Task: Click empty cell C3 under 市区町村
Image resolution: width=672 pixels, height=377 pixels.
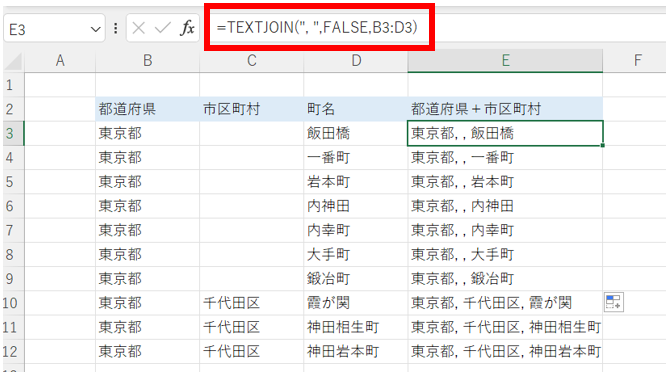Action: 252,133
